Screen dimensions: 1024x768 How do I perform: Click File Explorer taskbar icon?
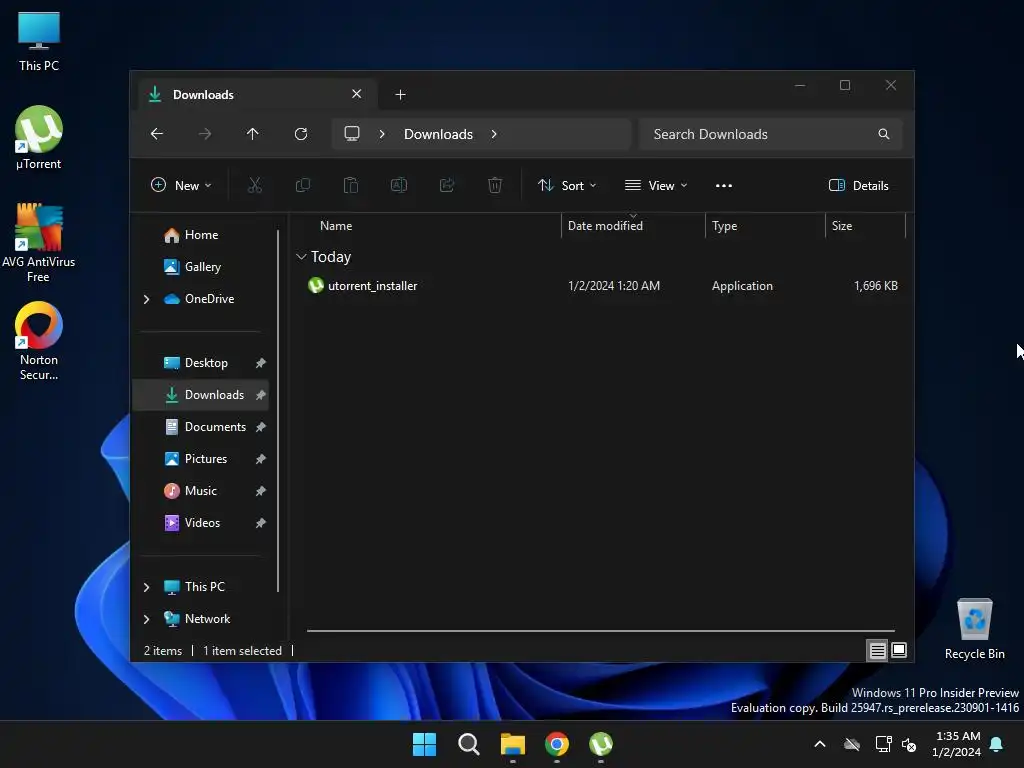pos(513,744)
